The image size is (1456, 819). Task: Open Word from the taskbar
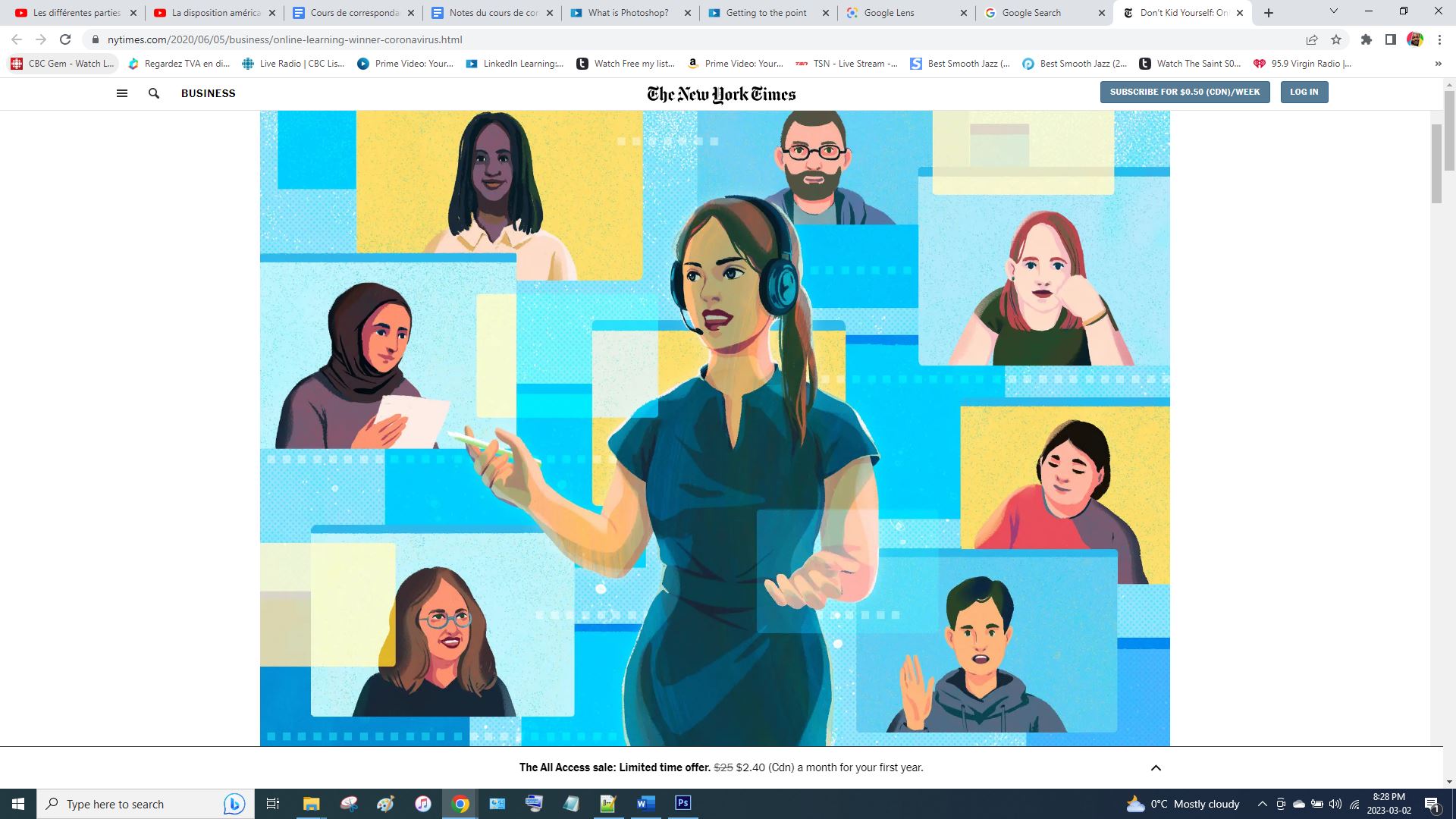645,803
